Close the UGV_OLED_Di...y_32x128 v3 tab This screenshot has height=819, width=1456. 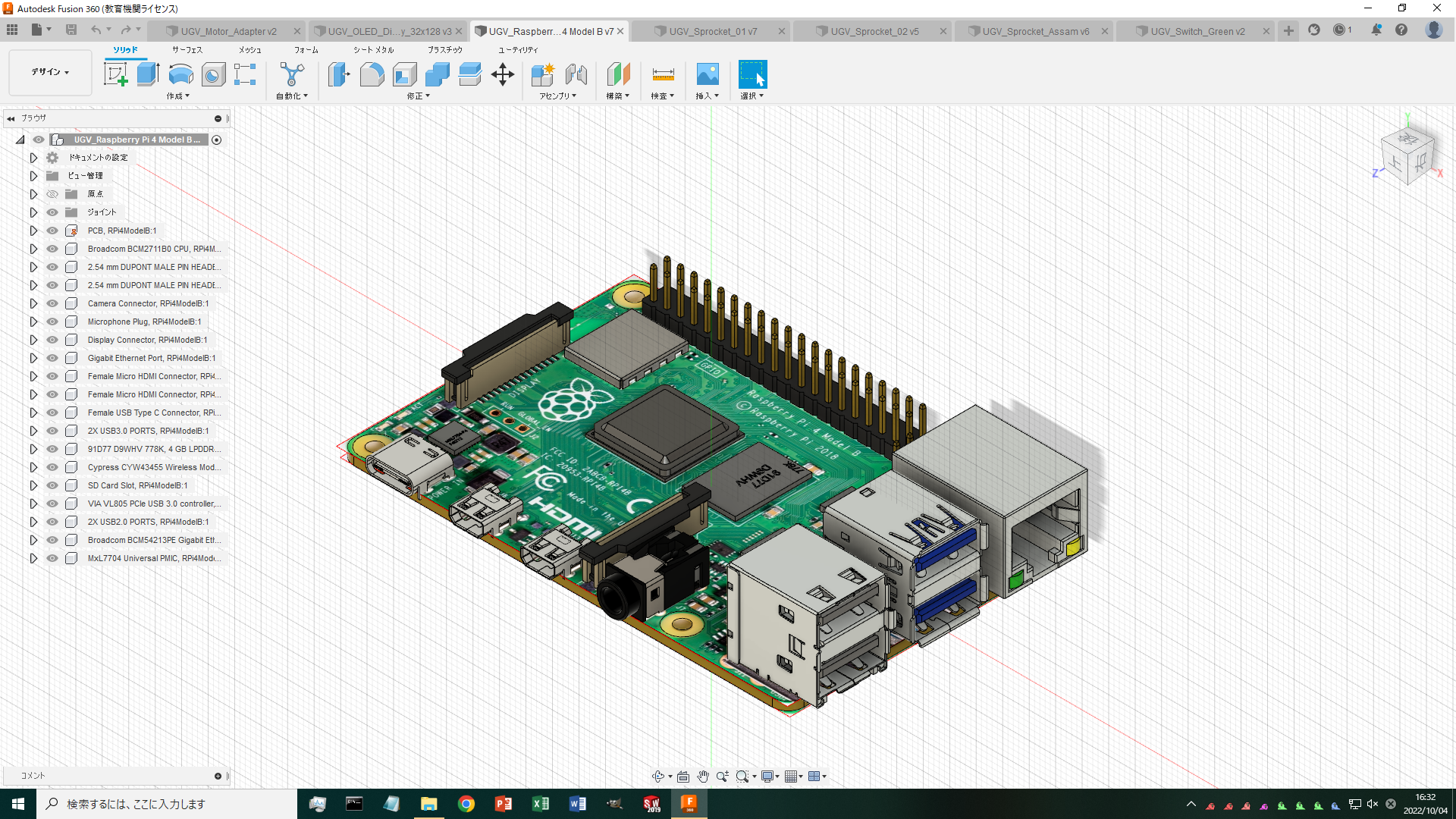[459, 31]
